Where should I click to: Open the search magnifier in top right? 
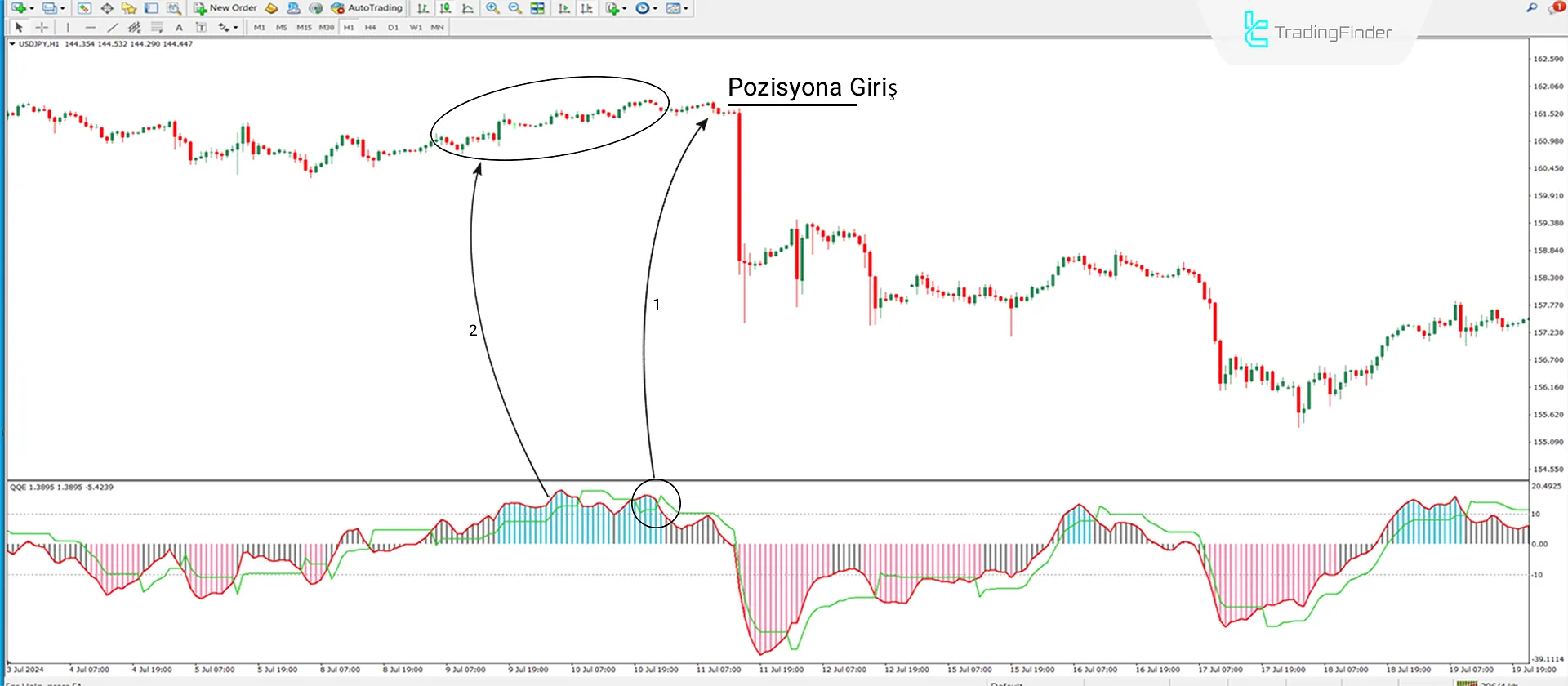1531,8
